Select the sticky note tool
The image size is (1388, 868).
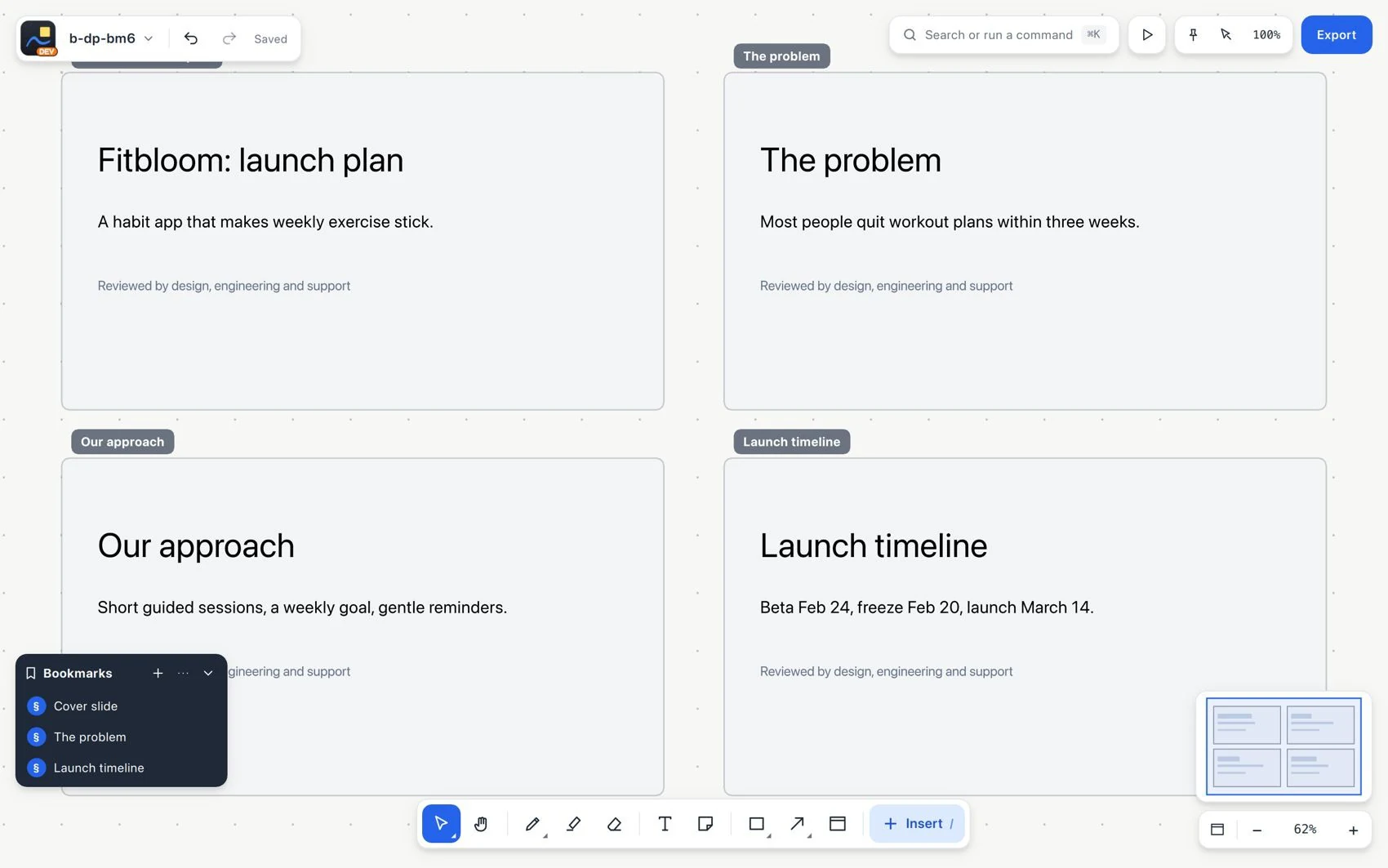pyautogui.click(x=705, y=823)
